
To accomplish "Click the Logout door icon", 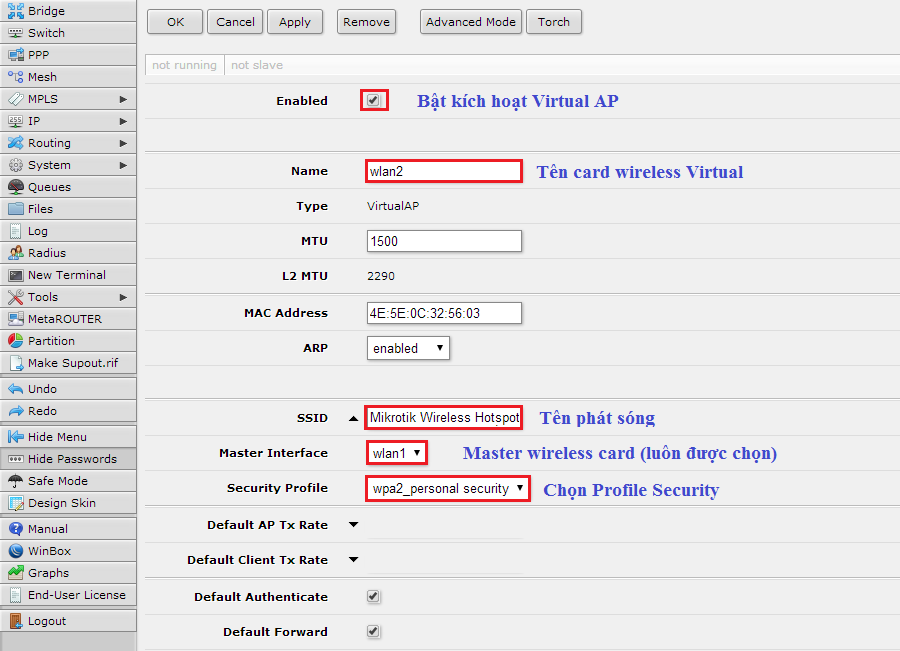I will [16, 621].
